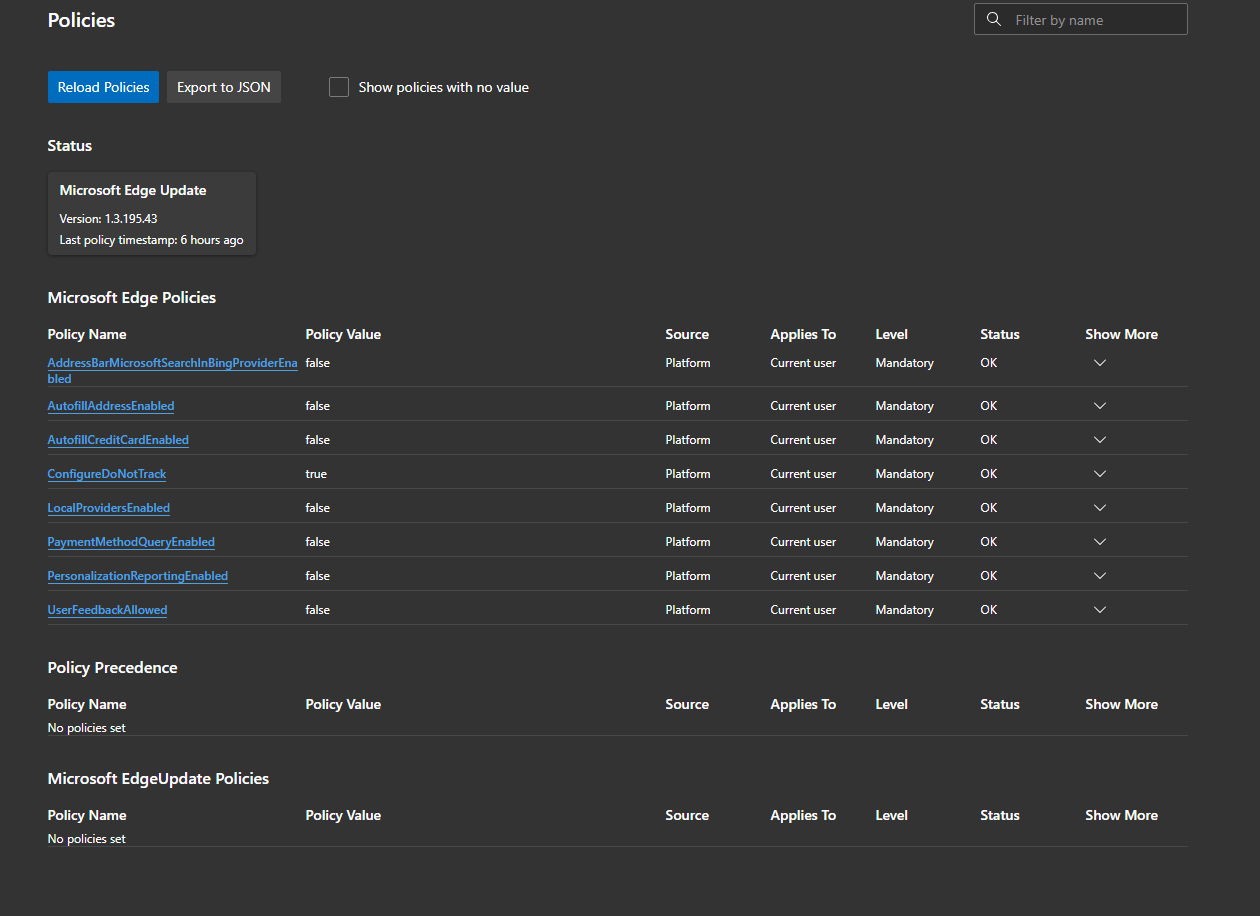Click Platform source in UserFeedbackAllowed row
The width and height of the screenshot is (1260, 916).
click(x=688, y=610)
